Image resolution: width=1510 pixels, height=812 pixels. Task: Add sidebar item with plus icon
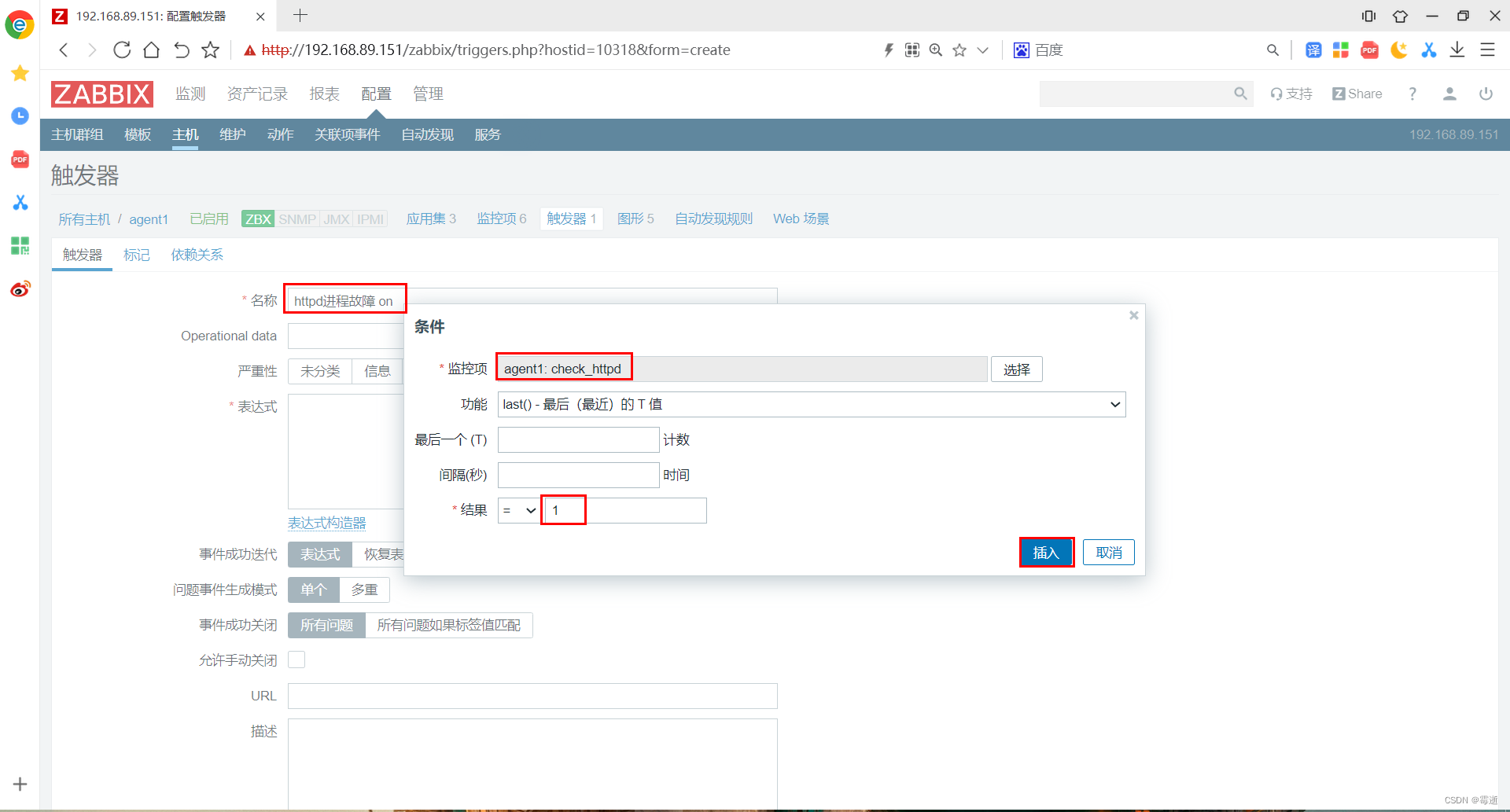tap(20, 784)
